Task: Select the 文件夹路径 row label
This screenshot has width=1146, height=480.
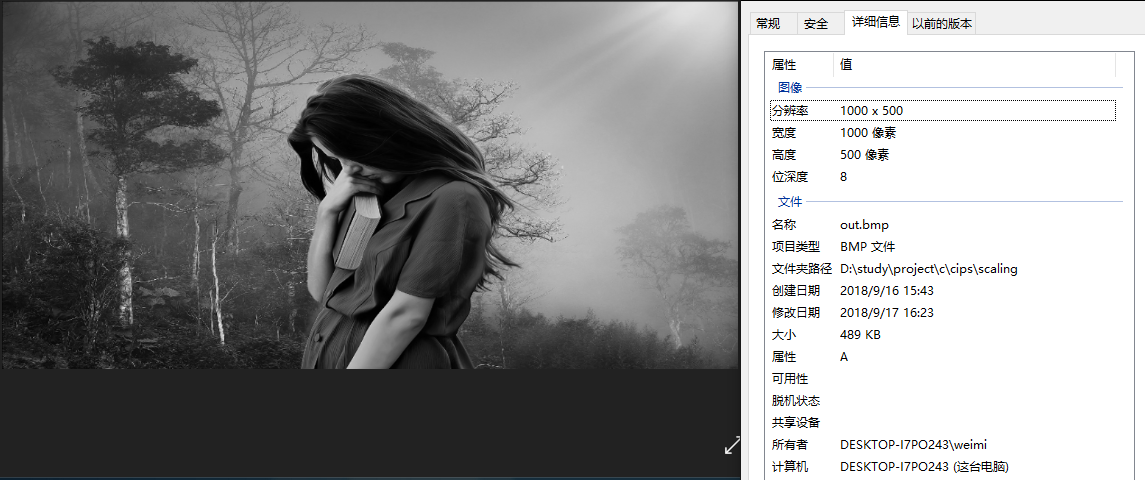Action: pyautogui.click(x=802, y=269)
